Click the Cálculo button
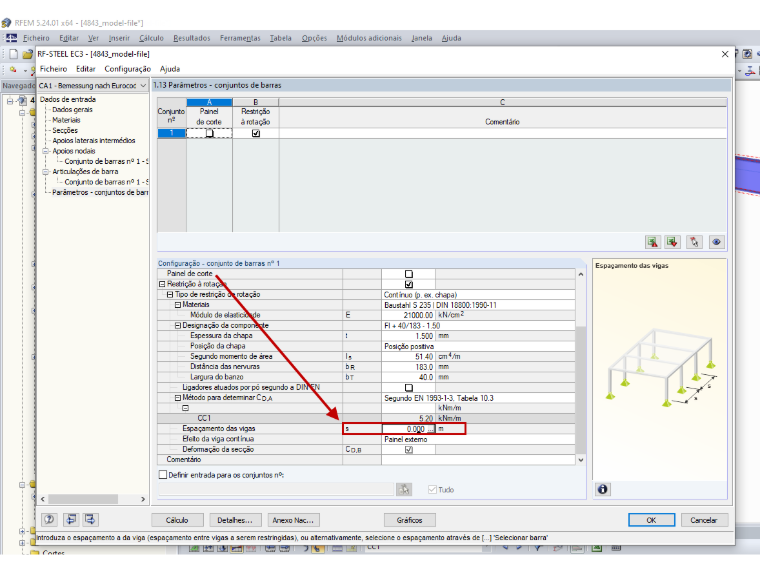Viewport: 760px width, 570px height. pyautogui.click(x=177, y=520)
